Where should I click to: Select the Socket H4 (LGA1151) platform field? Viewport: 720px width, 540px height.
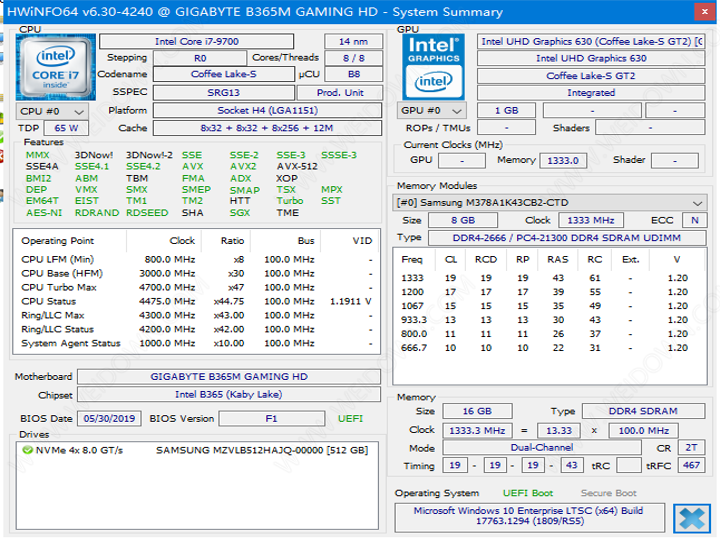(267, 111)
